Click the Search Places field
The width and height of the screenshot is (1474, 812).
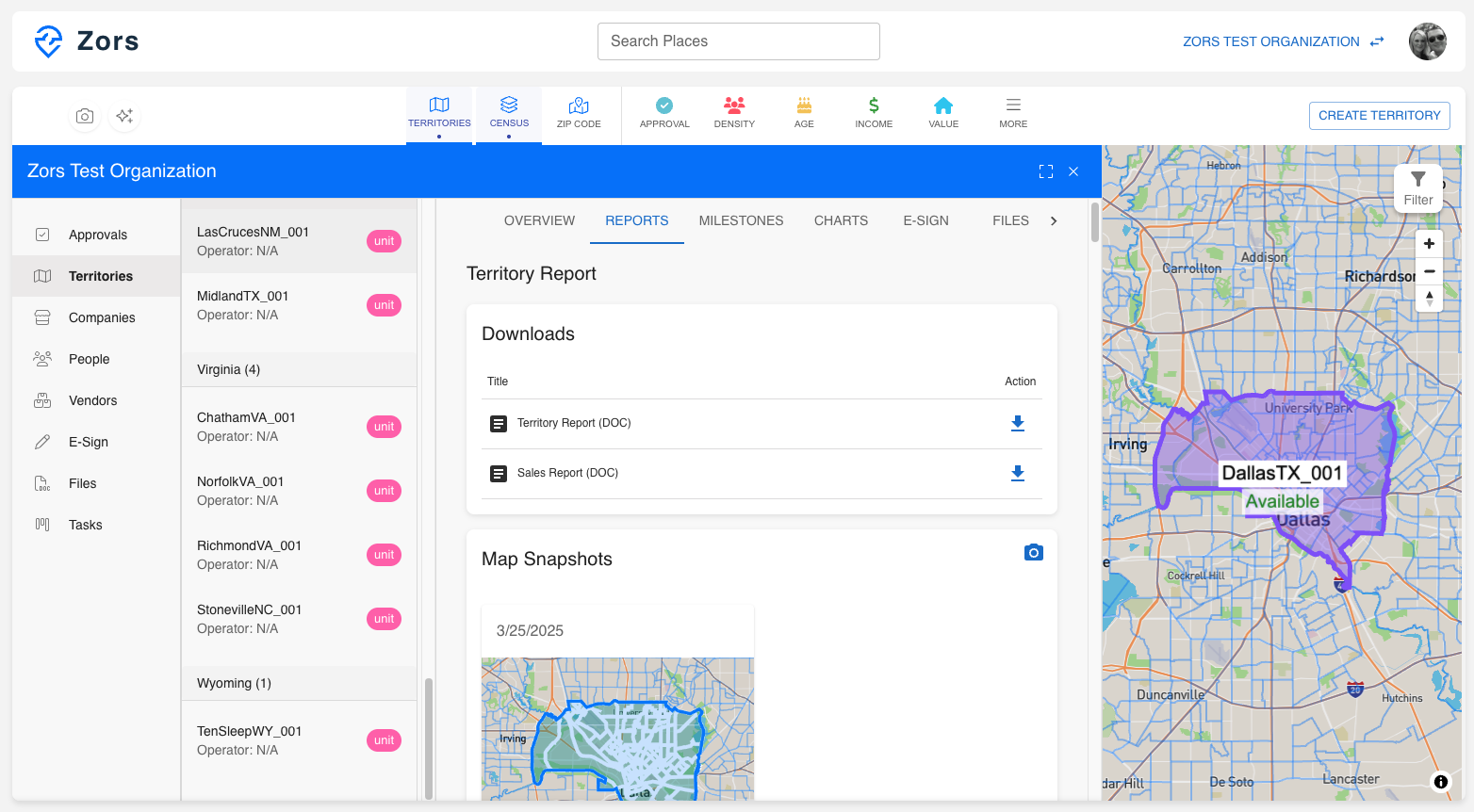click(x=738, y=41)
